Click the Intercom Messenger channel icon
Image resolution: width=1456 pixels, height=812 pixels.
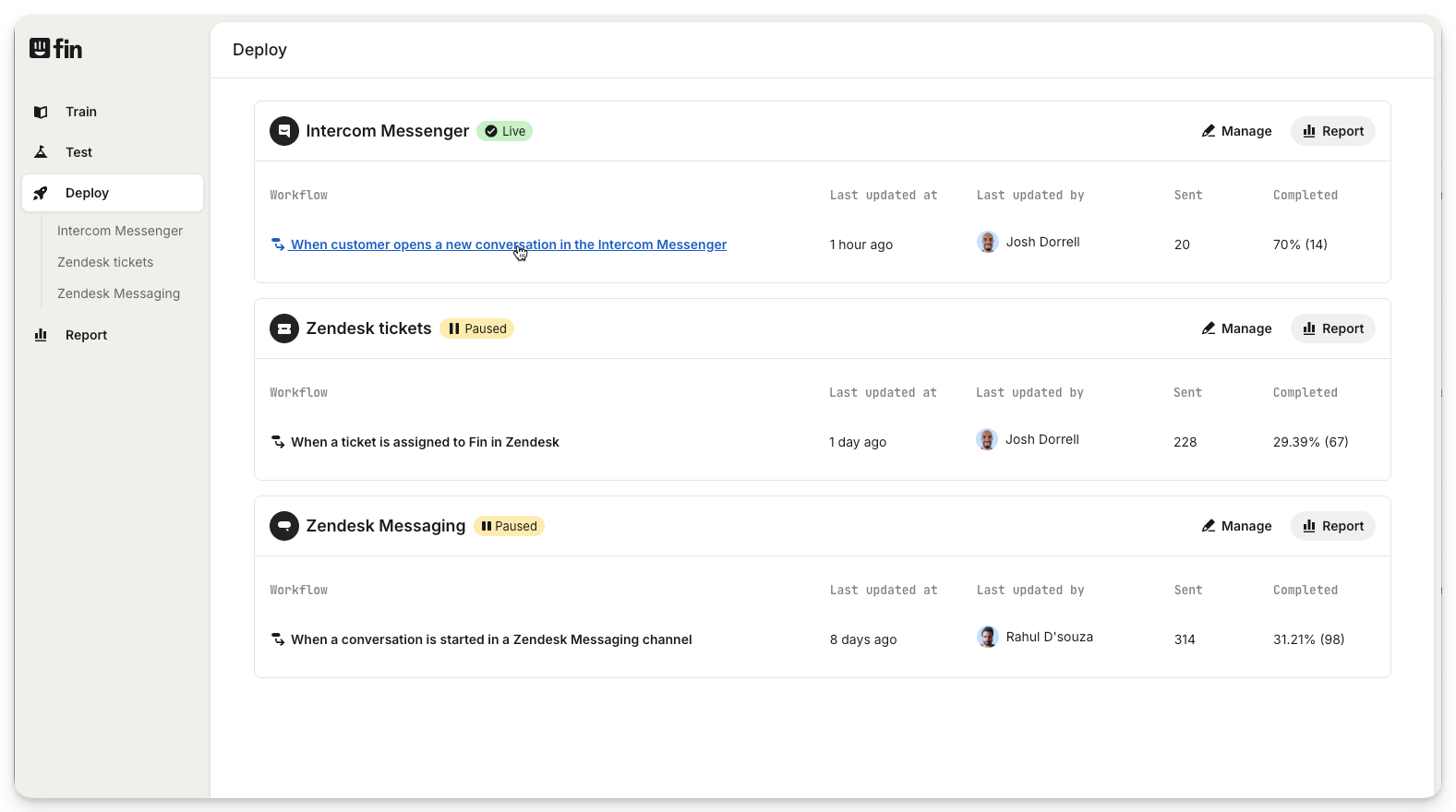point(284,131)
